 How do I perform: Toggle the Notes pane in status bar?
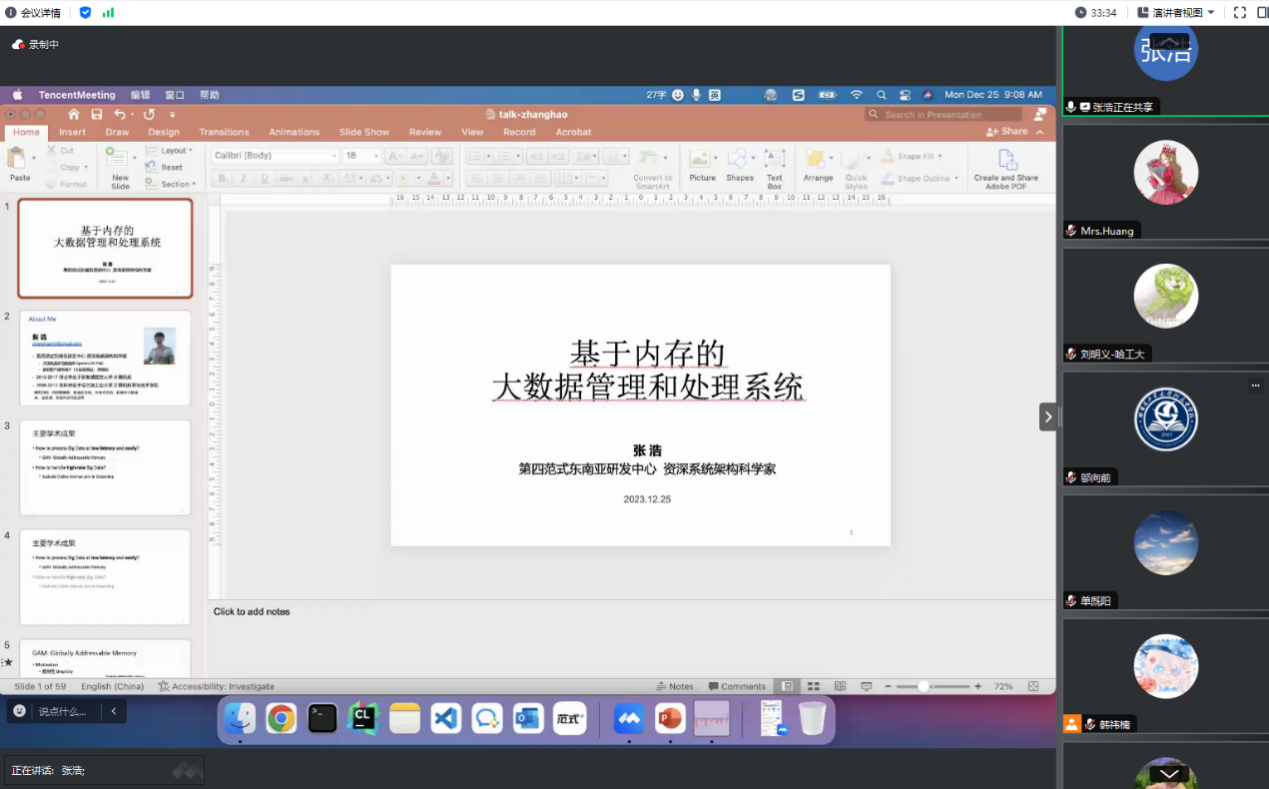(x=675, y=686)
